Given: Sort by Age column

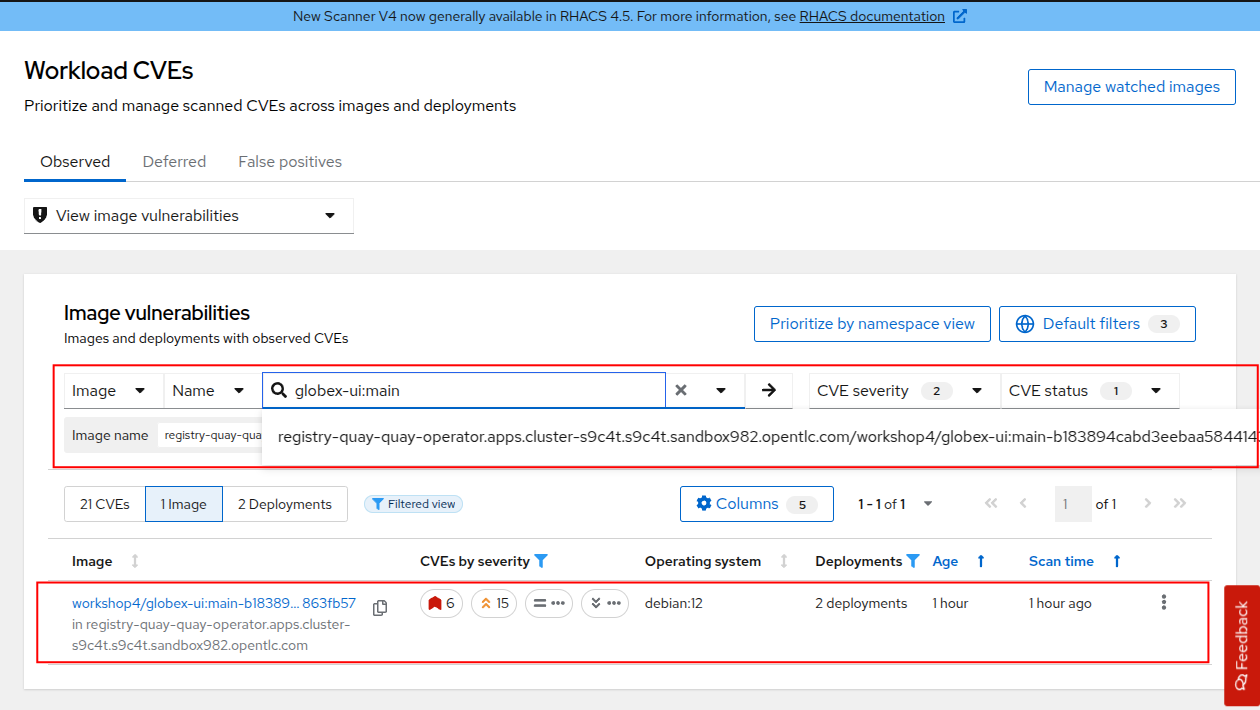Looking at the screenshot, I should coord(959,561).
